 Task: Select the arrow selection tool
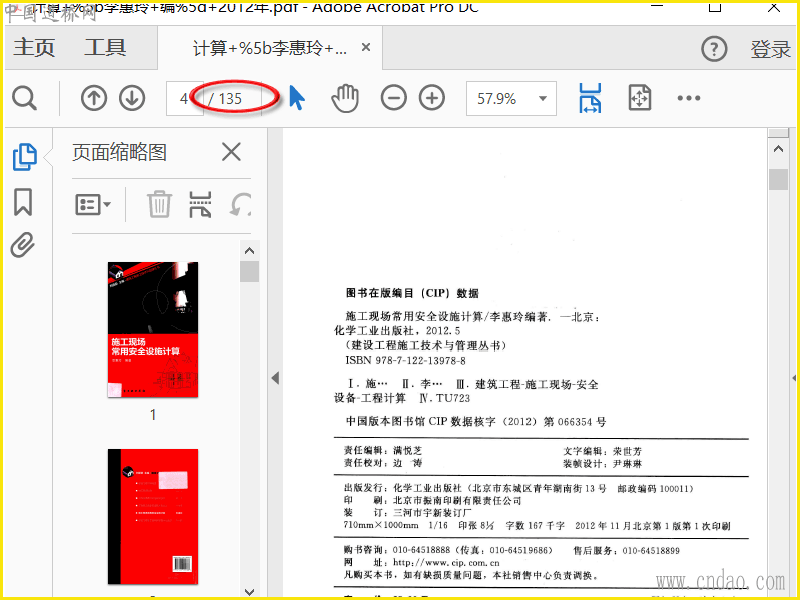coord(296,97)
